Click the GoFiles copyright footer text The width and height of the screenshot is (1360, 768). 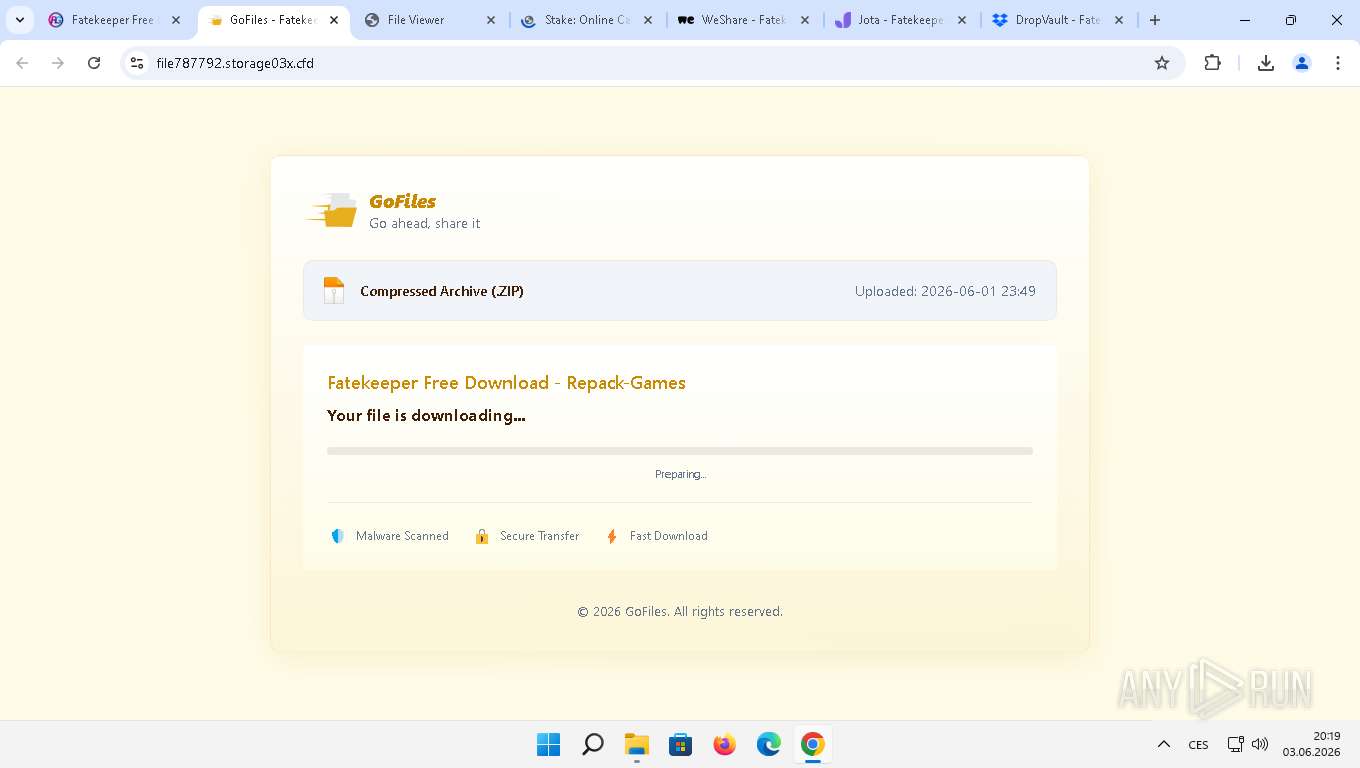(x=680, y=611)
